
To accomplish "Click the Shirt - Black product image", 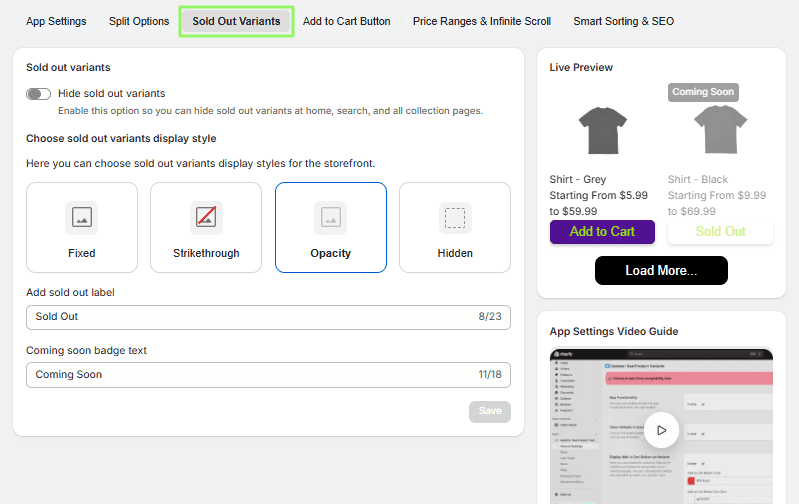I will (x=721, y=129).
